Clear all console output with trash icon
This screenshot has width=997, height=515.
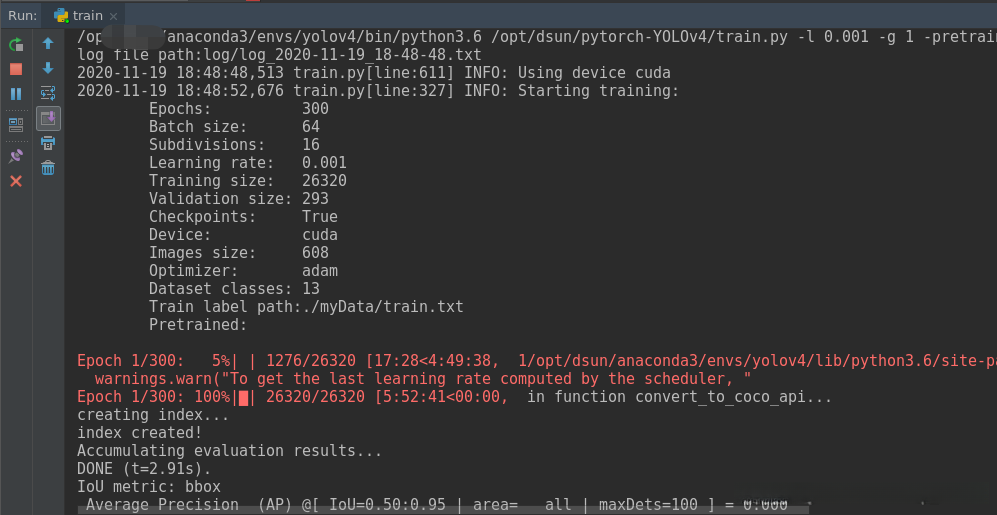click(48, 168)
